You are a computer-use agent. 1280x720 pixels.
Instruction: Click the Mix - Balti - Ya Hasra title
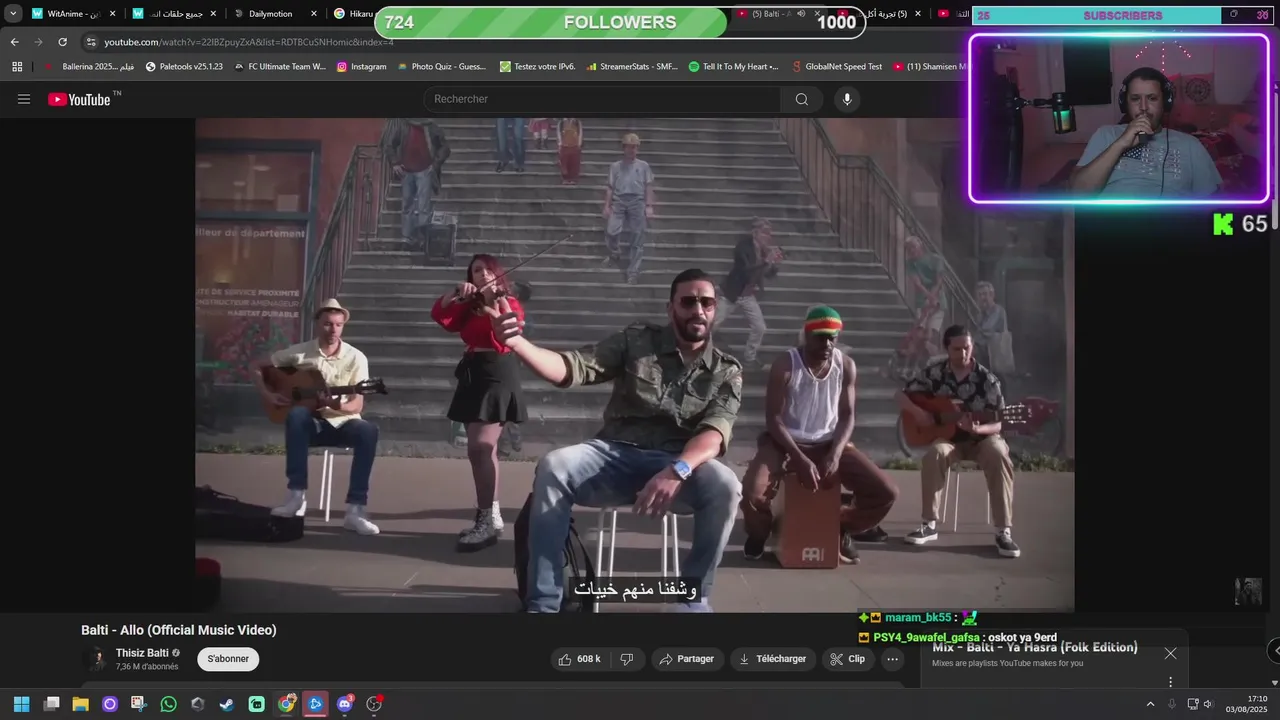[x=1035, y=647]
